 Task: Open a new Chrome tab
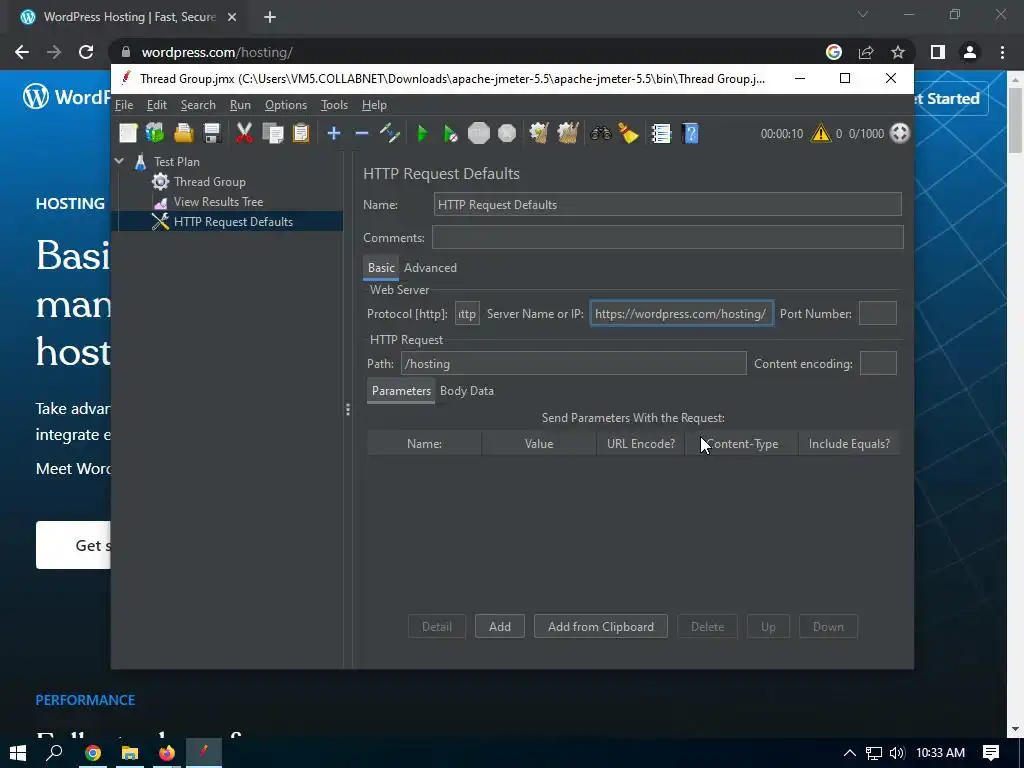(x=270, y=17)
